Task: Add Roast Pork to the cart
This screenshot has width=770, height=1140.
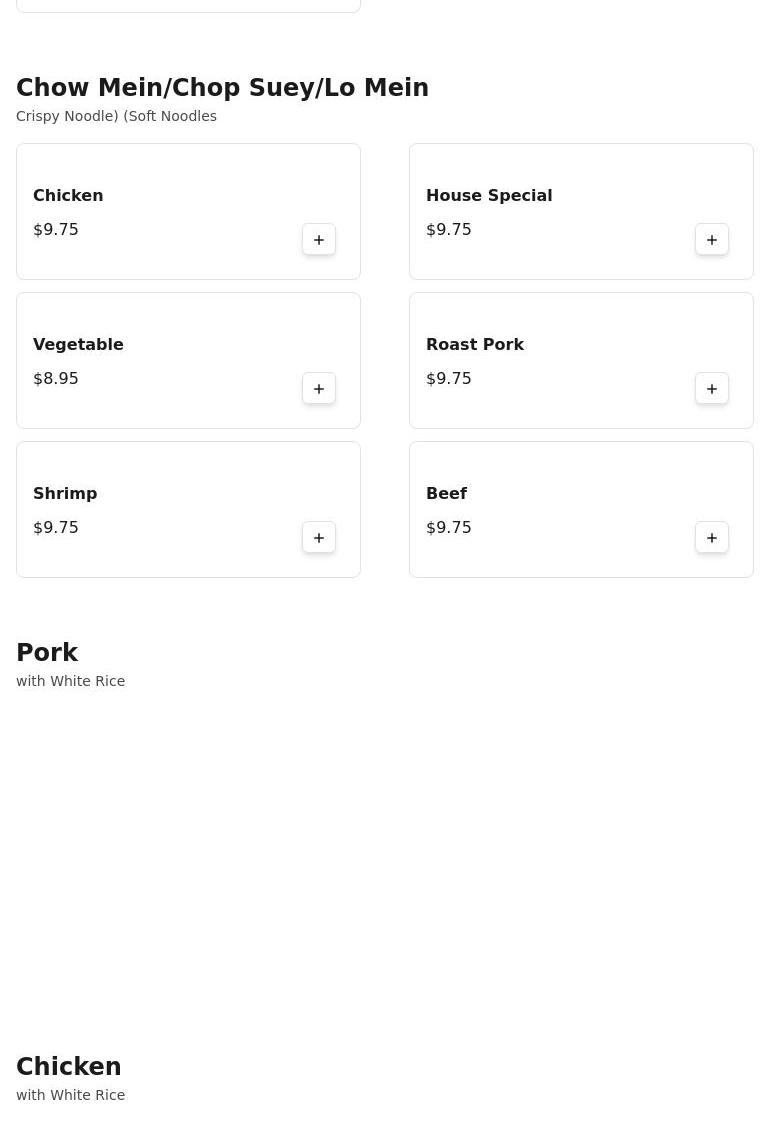Action: (x=712, y=389)
